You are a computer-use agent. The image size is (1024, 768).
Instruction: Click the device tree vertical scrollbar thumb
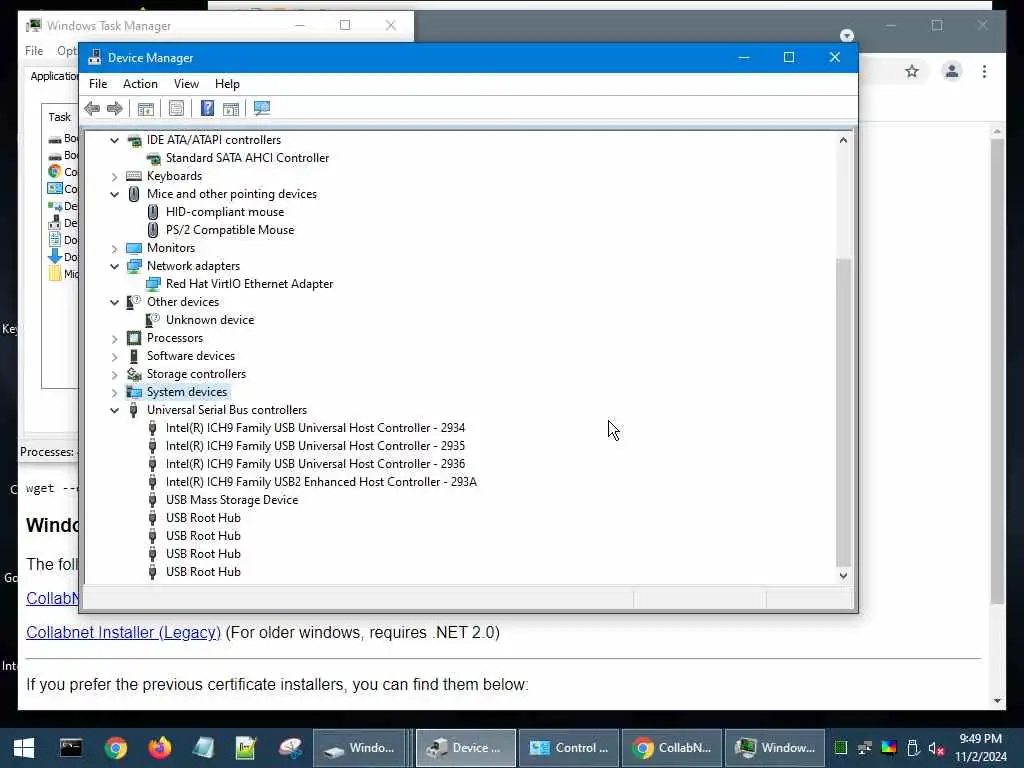(844, 413)
